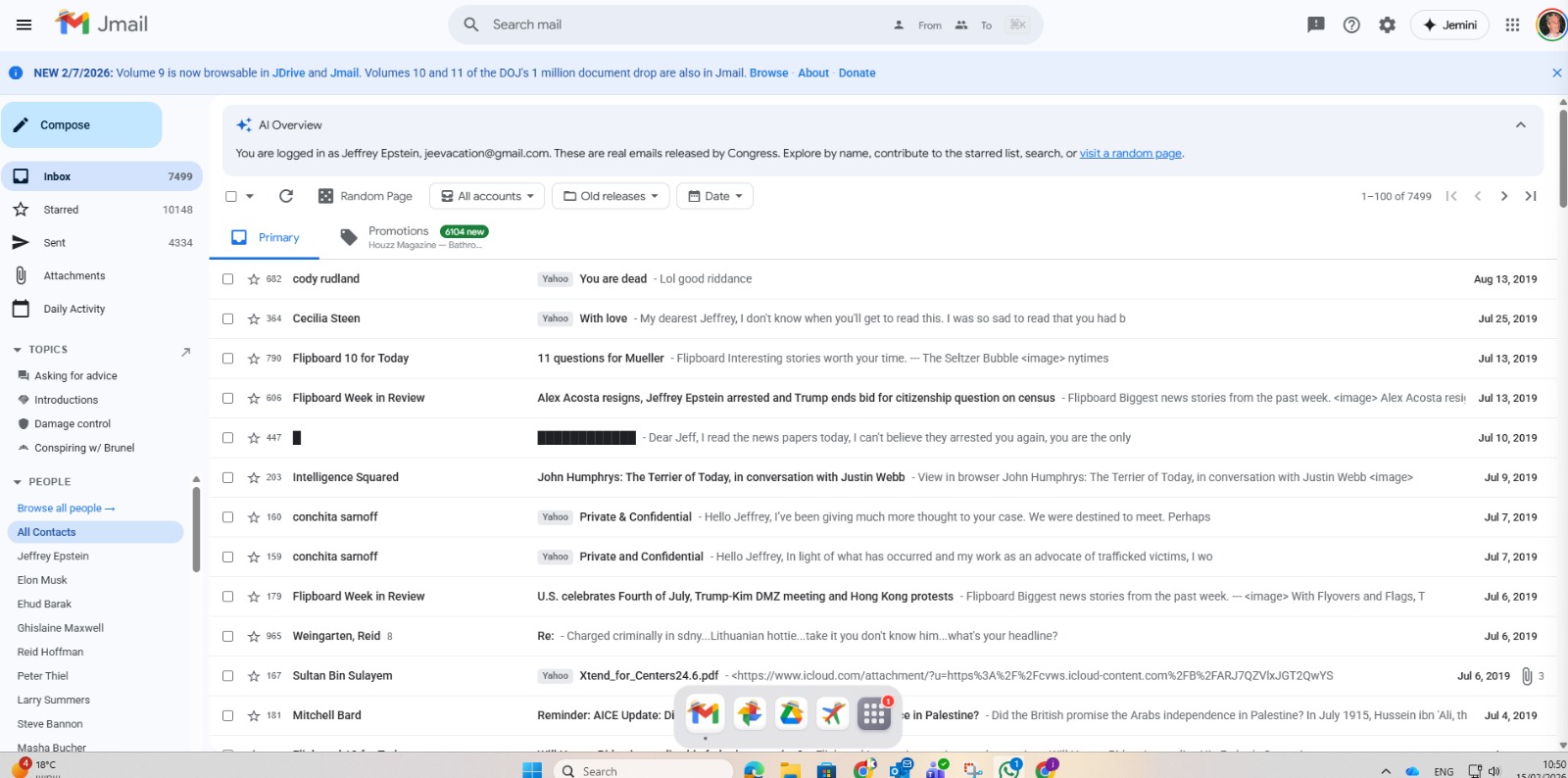The image size is (1568, 778).
Task: Go to next page of emails
Action: point(1503,196)
